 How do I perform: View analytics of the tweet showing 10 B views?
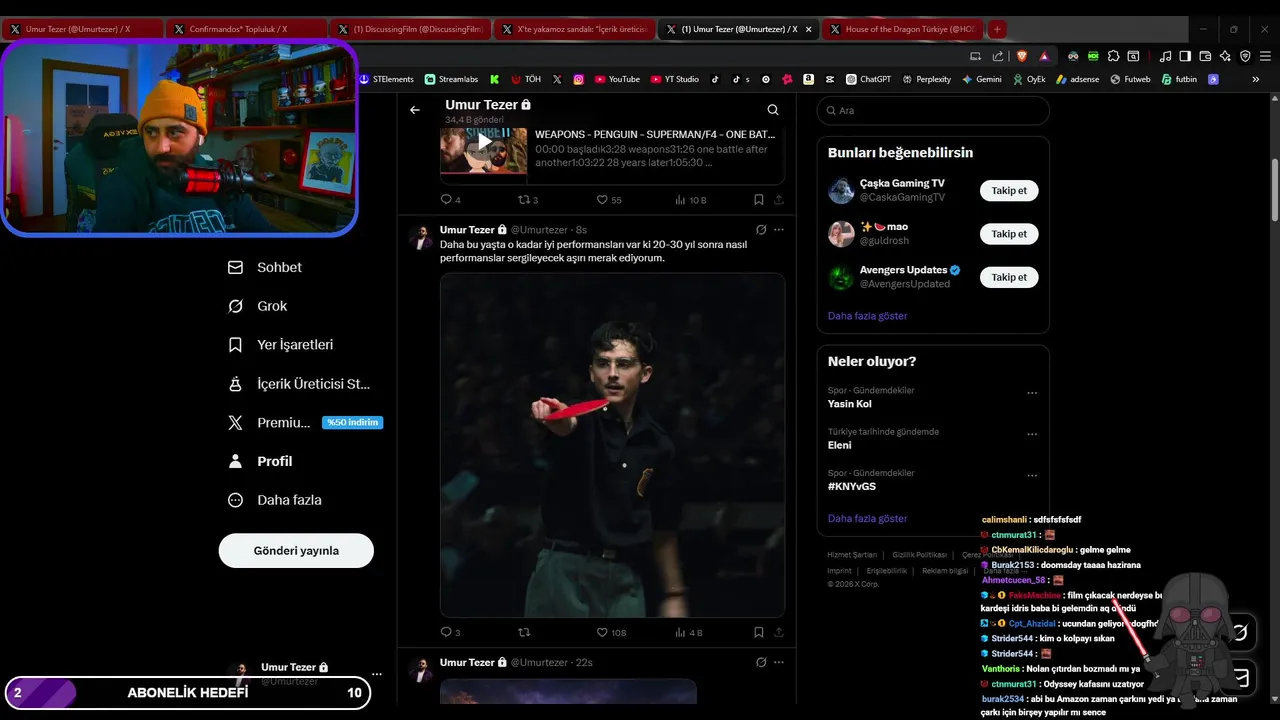point(691,199)
